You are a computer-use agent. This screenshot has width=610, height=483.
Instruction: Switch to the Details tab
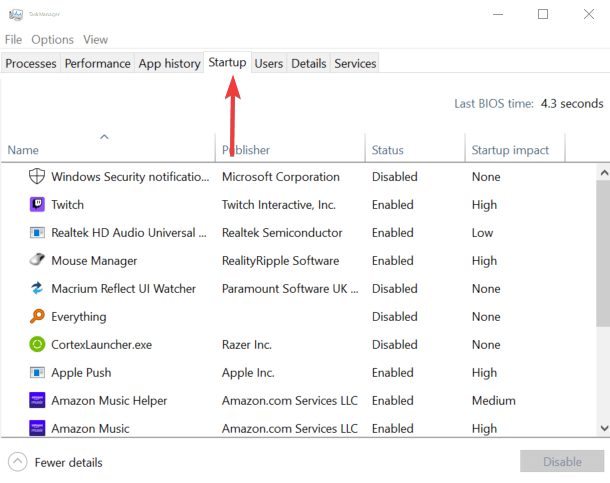tap(309, 63)
